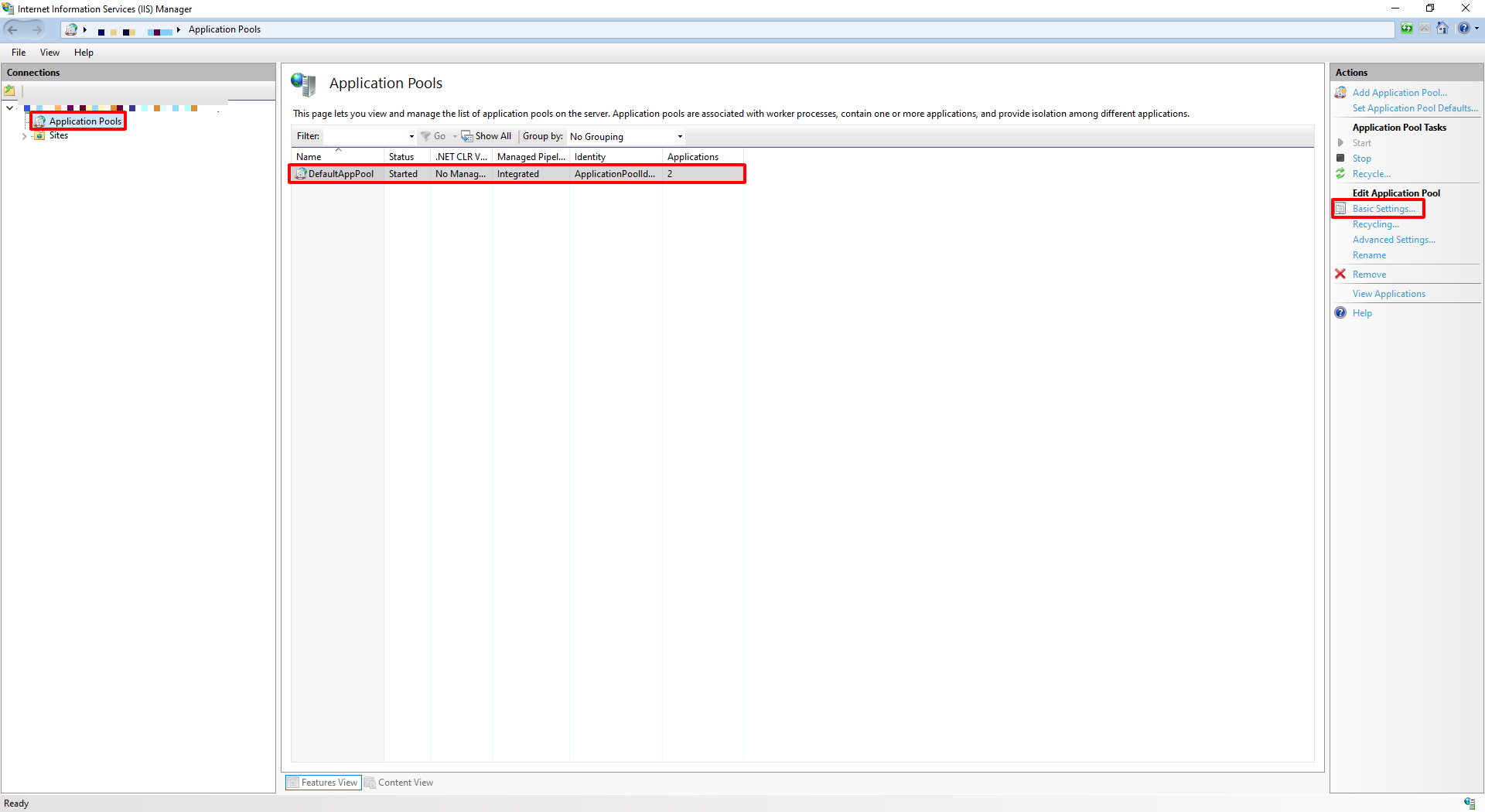This screenshot has width=1485, height=812.
Task: Open the arrow next to top-right Help icon
Action: pyautogui.click(x=1476, y=29)
